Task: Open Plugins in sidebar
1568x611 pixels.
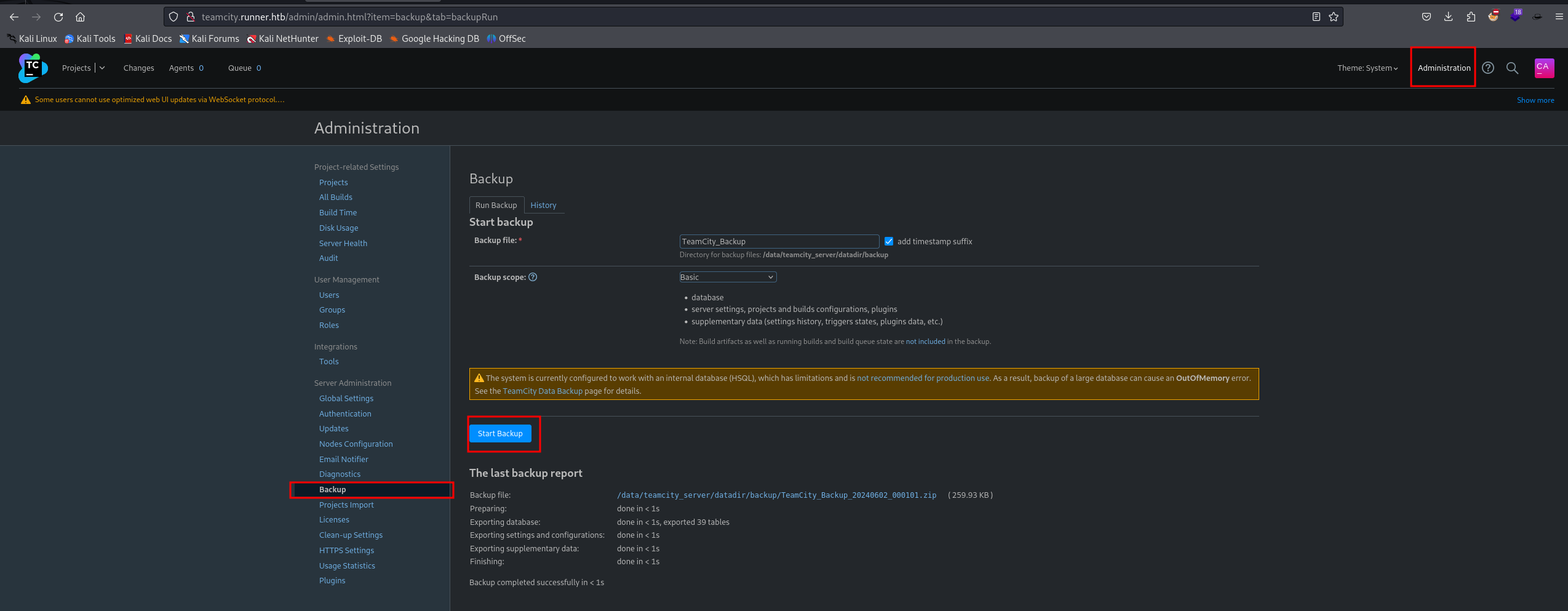Action: 332,581
